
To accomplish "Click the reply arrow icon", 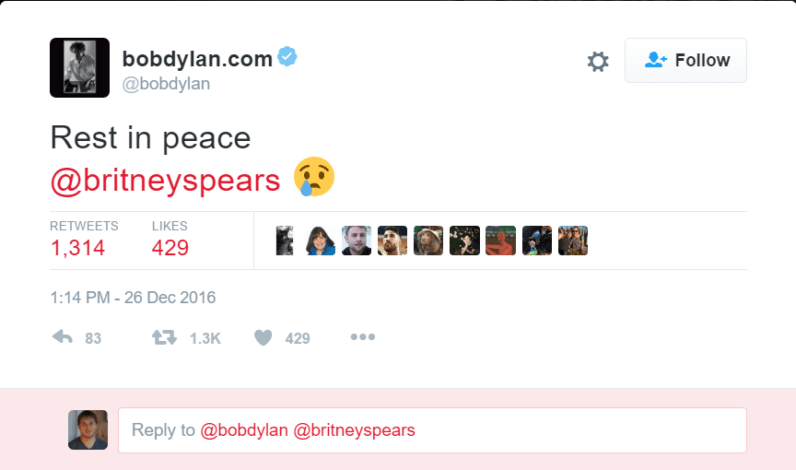I will (x=62, y=337).
